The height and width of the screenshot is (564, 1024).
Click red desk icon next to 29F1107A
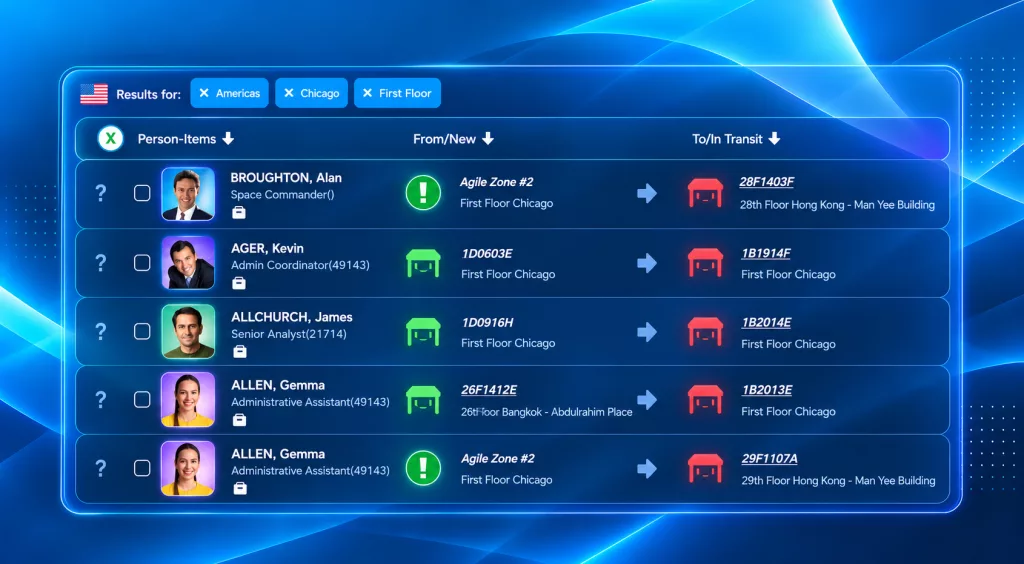pos(705,468)
